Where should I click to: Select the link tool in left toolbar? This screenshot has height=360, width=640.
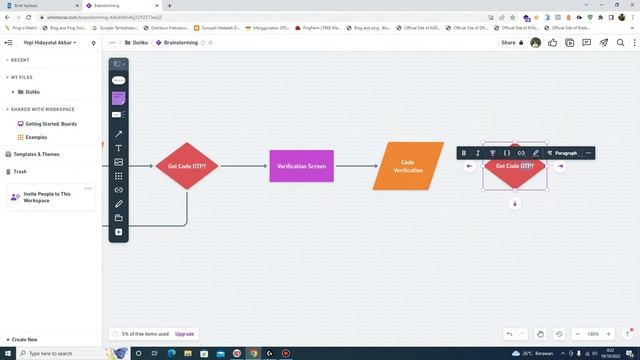[118, 190]
